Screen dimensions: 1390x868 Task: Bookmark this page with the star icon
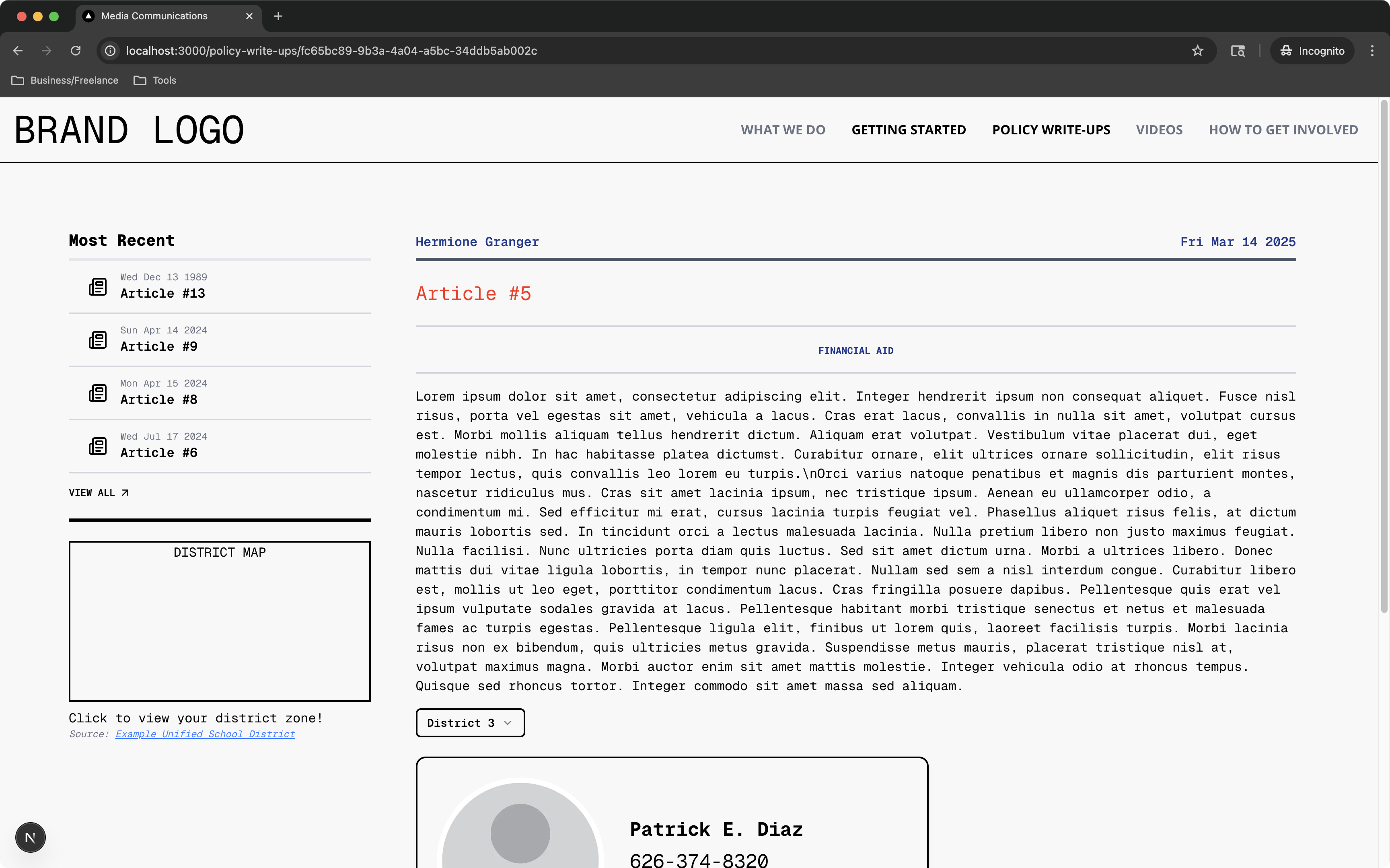(x=1197, y=51)
